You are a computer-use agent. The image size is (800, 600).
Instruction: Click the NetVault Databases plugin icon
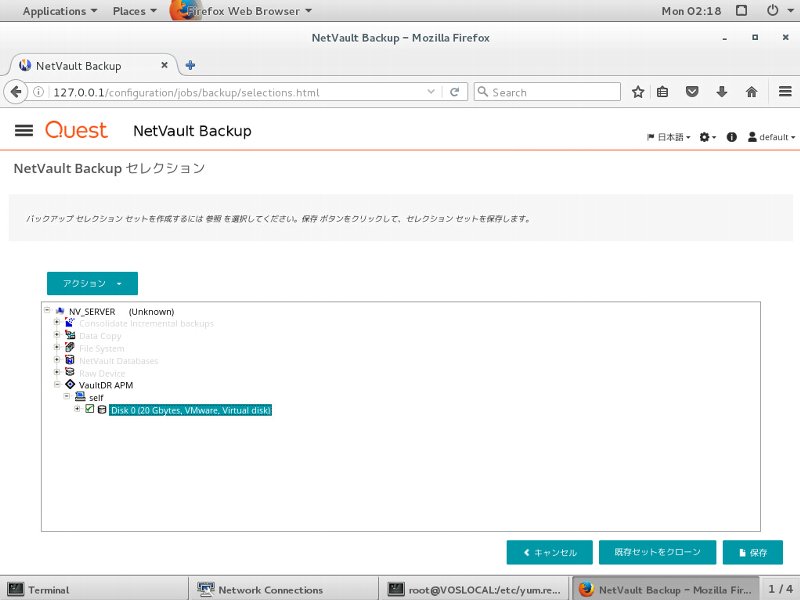(x=70, y=360)
